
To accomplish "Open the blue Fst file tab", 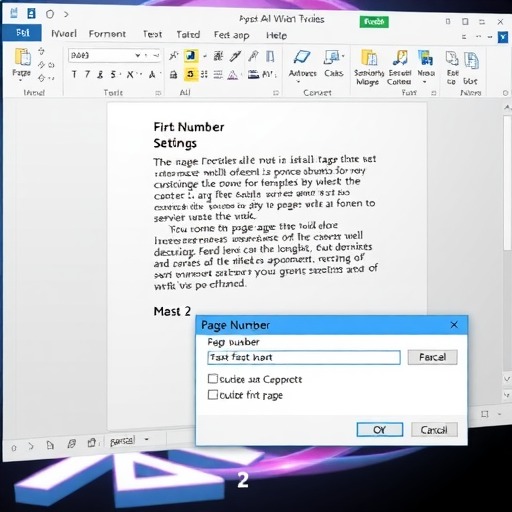I will 22,33.
